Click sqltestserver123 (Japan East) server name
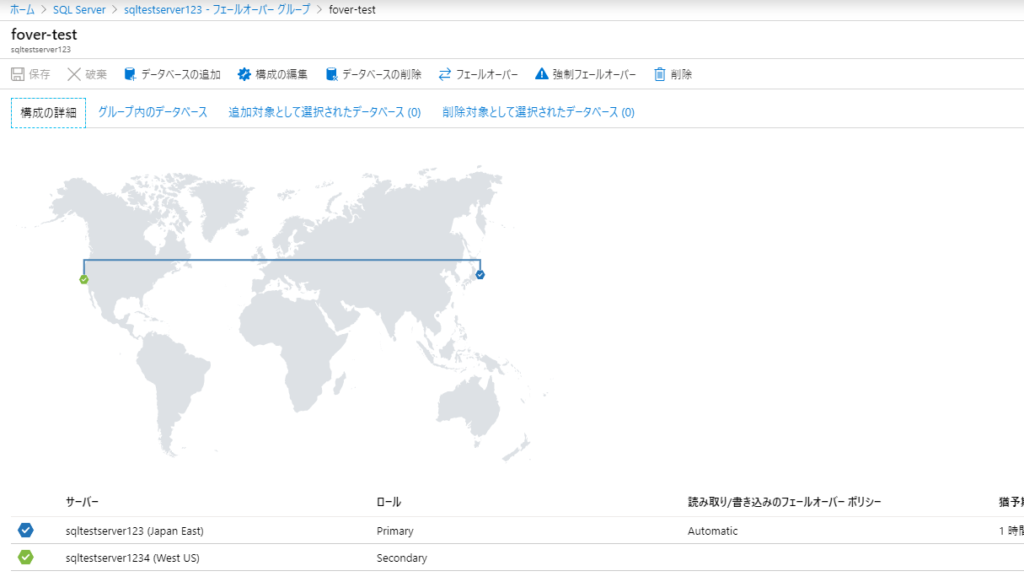This screenshot has height=582, width=1024. [135, 531]
